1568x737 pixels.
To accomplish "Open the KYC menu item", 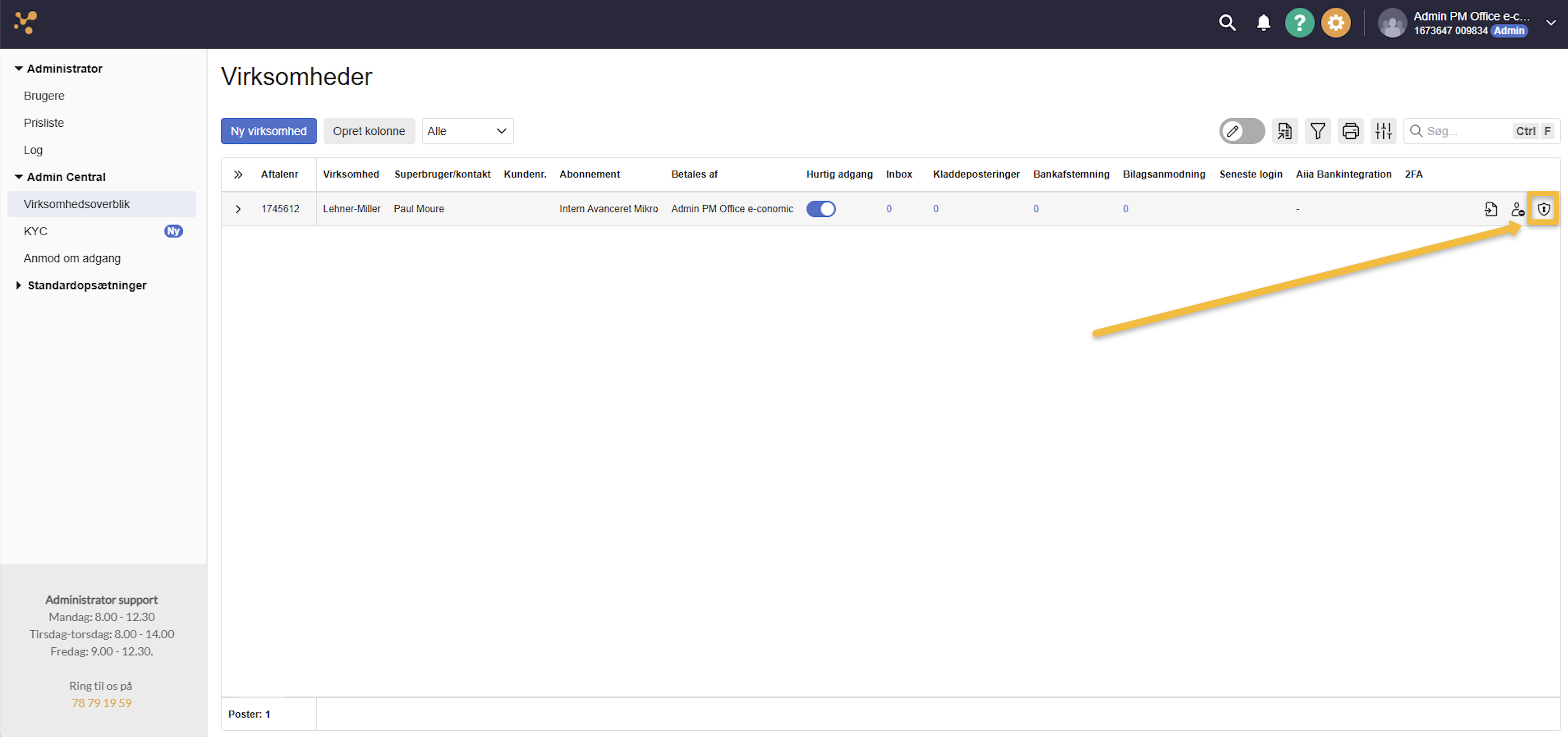I will pos(35,231).
